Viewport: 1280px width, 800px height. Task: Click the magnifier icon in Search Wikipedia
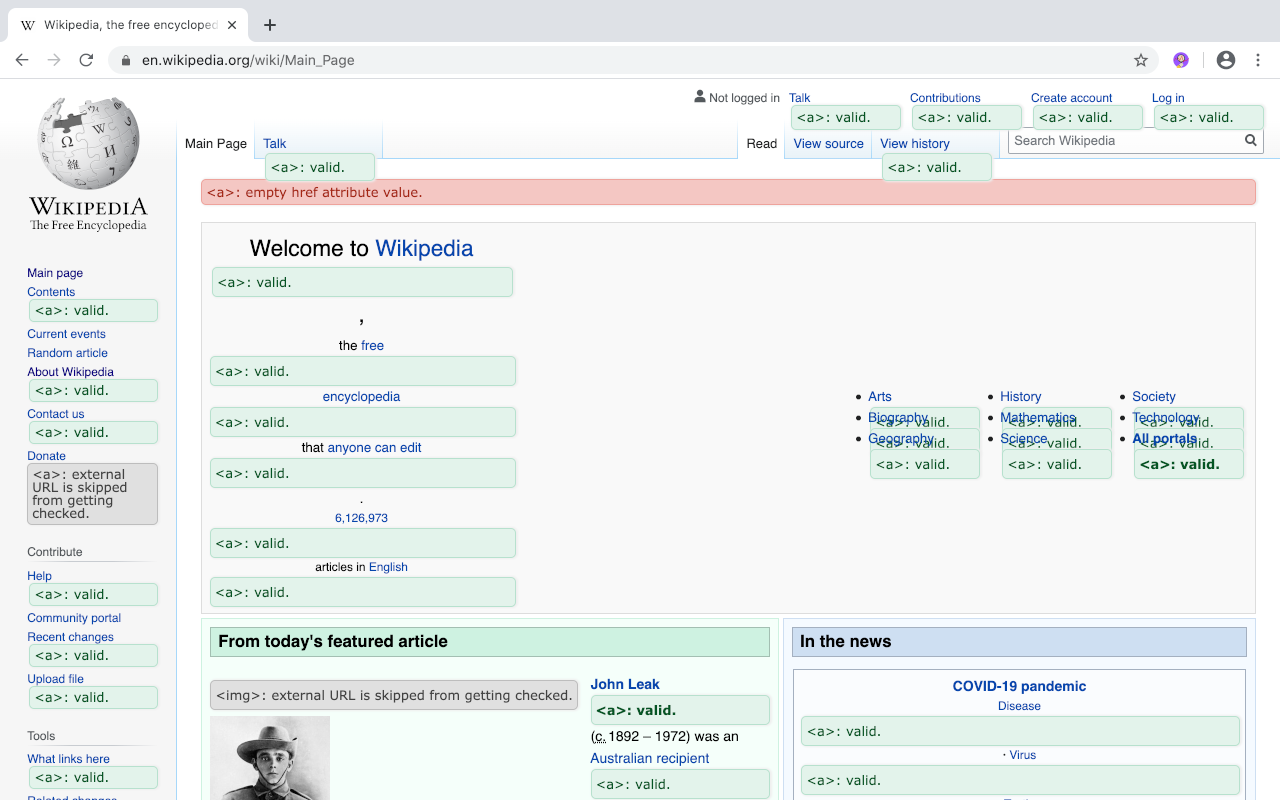(1250, 141)
